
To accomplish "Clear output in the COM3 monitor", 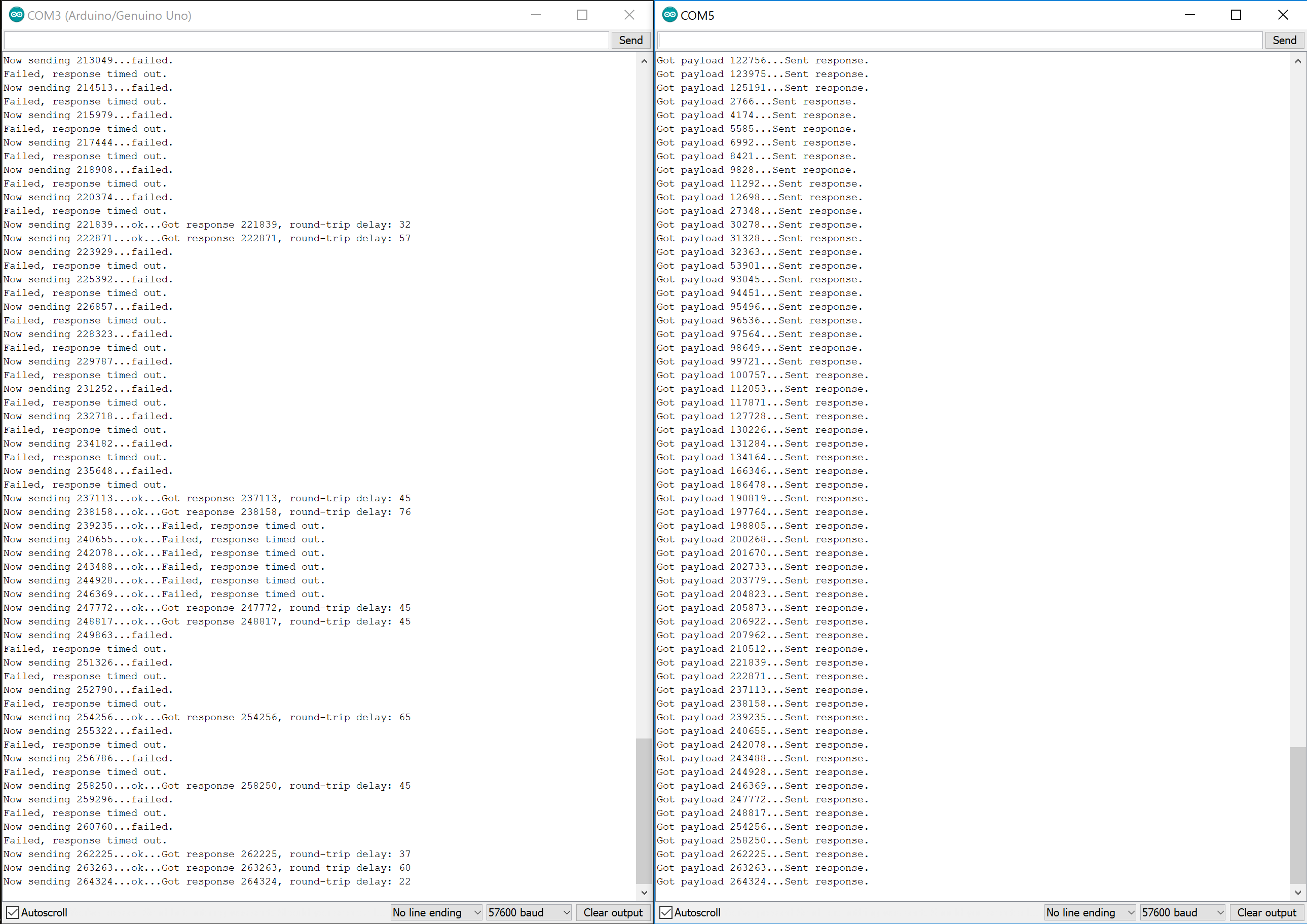I will click(613, 912).
